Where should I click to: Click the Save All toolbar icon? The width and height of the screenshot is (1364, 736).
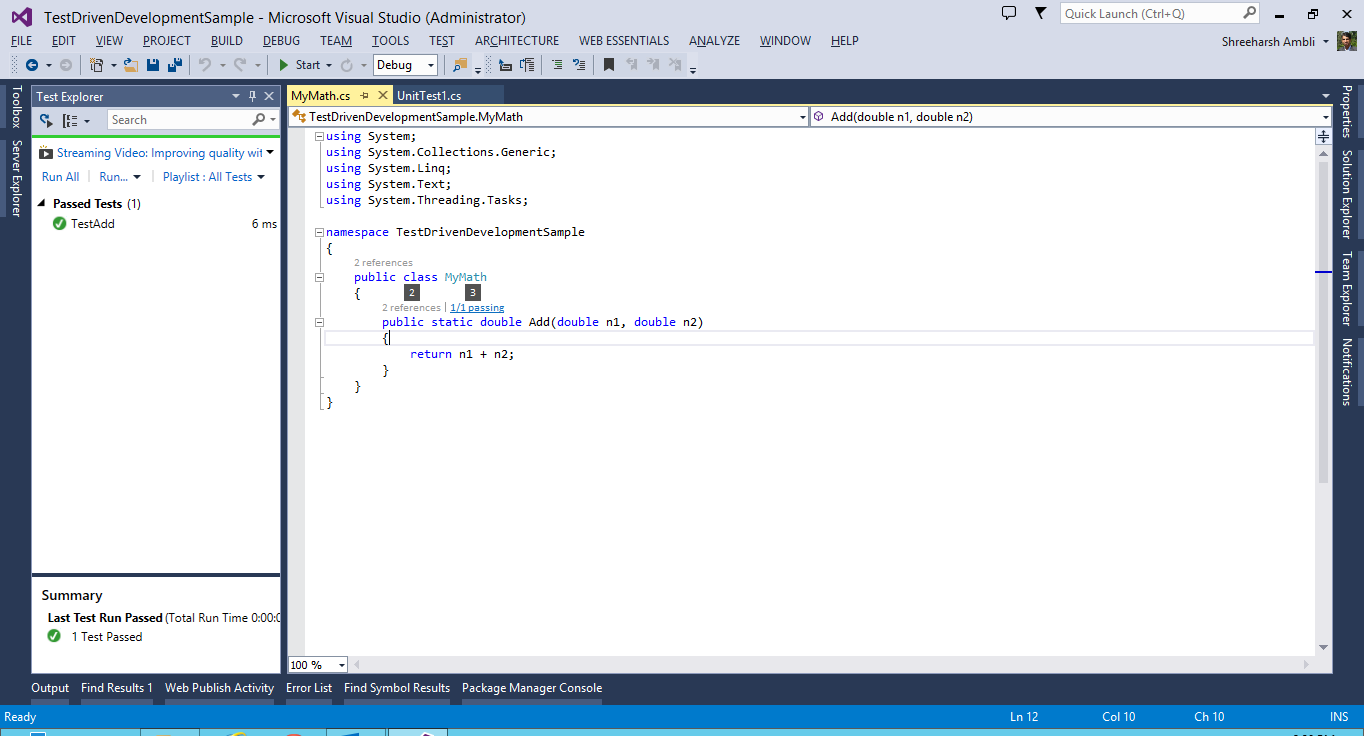point(175,65)
